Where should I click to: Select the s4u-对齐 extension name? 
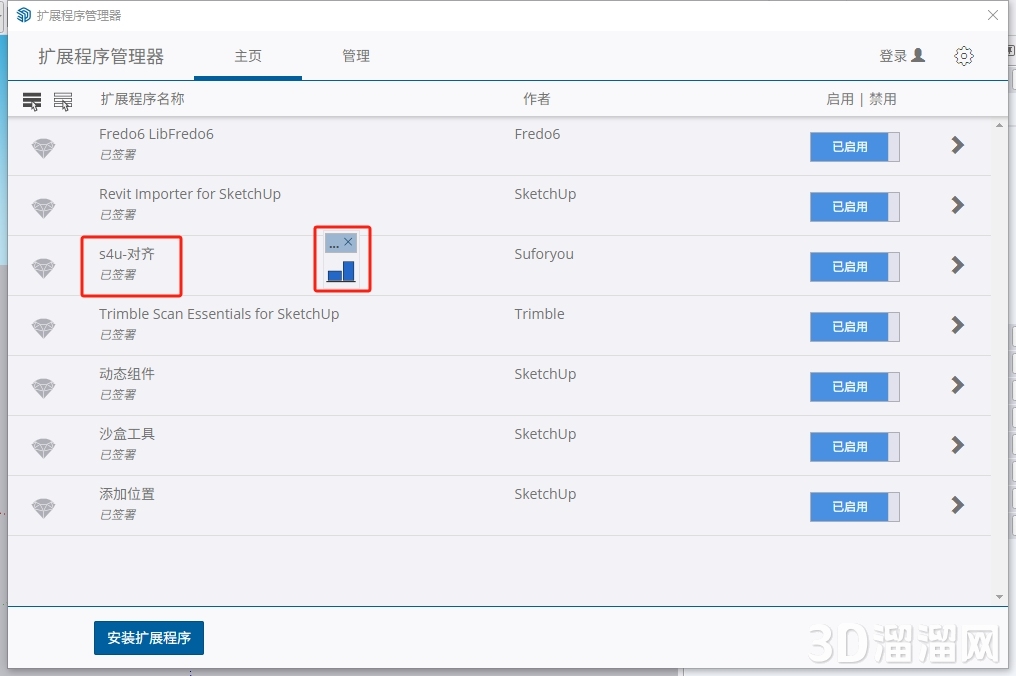coord(127,254)
